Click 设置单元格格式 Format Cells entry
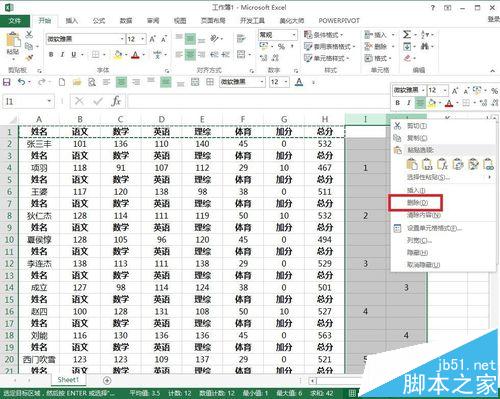This screenshot has width=500, height=399. [434, 228]
